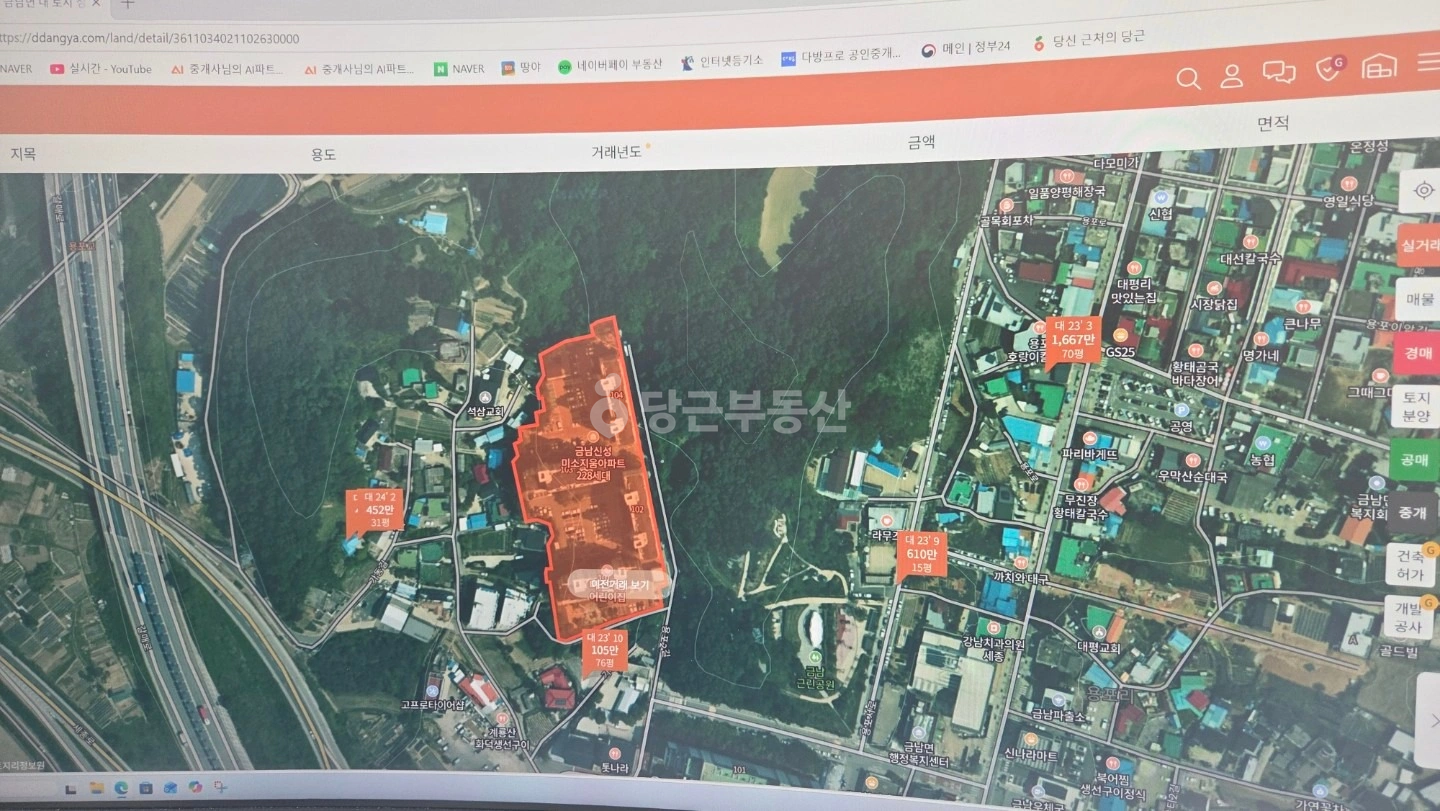The height and width of the screenshot is (811, 1440).
Task: Open the 땅야 bookmark
Action: point(521,67)
